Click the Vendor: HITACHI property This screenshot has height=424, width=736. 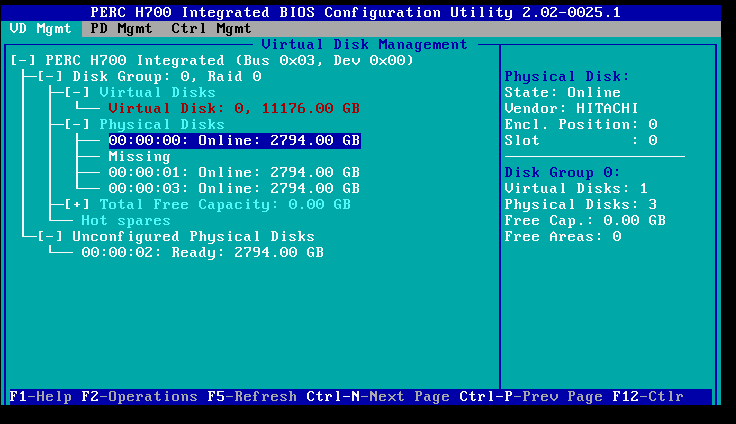(x=571, y=108)
